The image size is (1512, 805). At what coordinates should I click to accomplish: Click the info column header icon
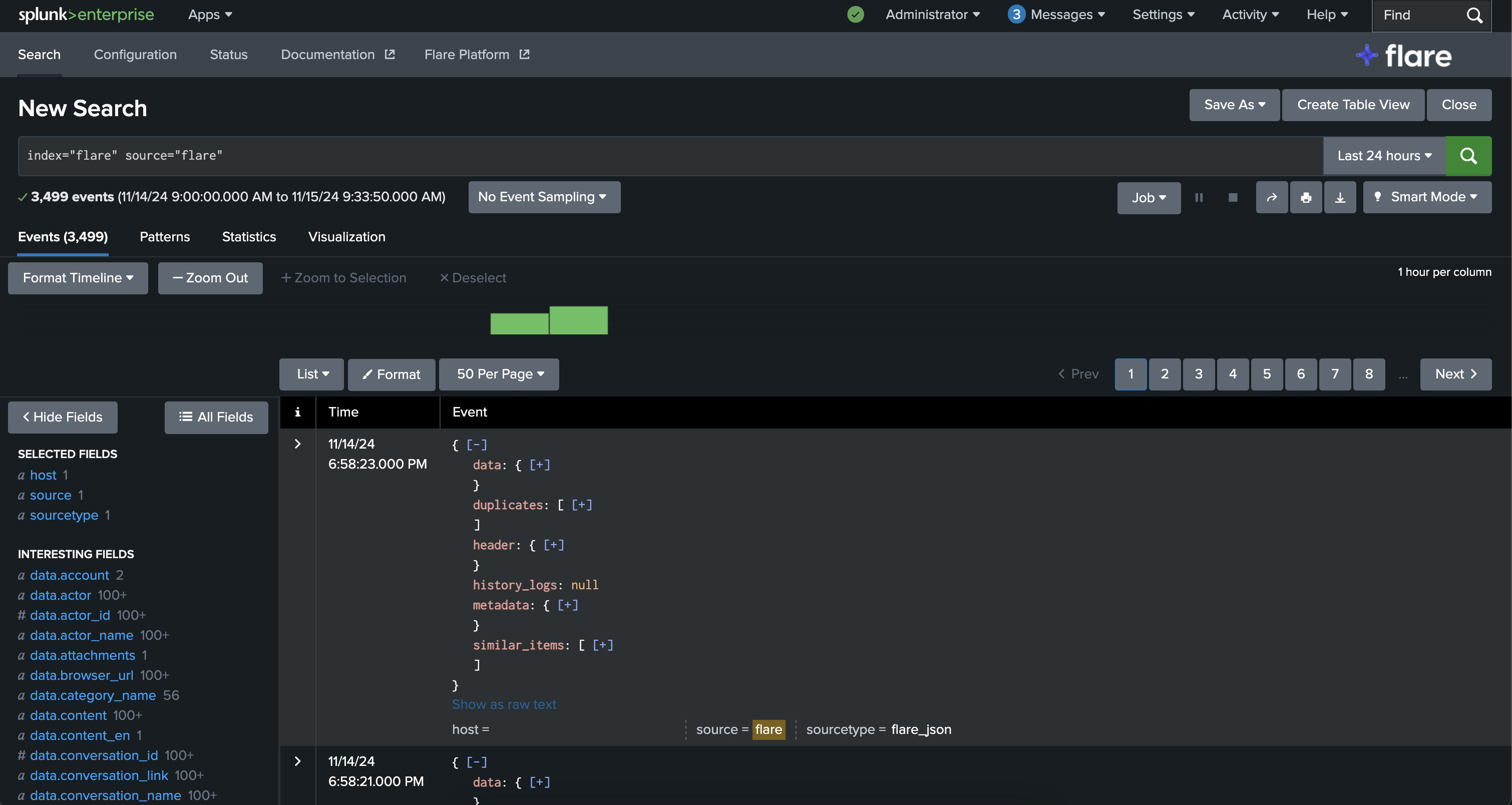click(x=297, y=412)
